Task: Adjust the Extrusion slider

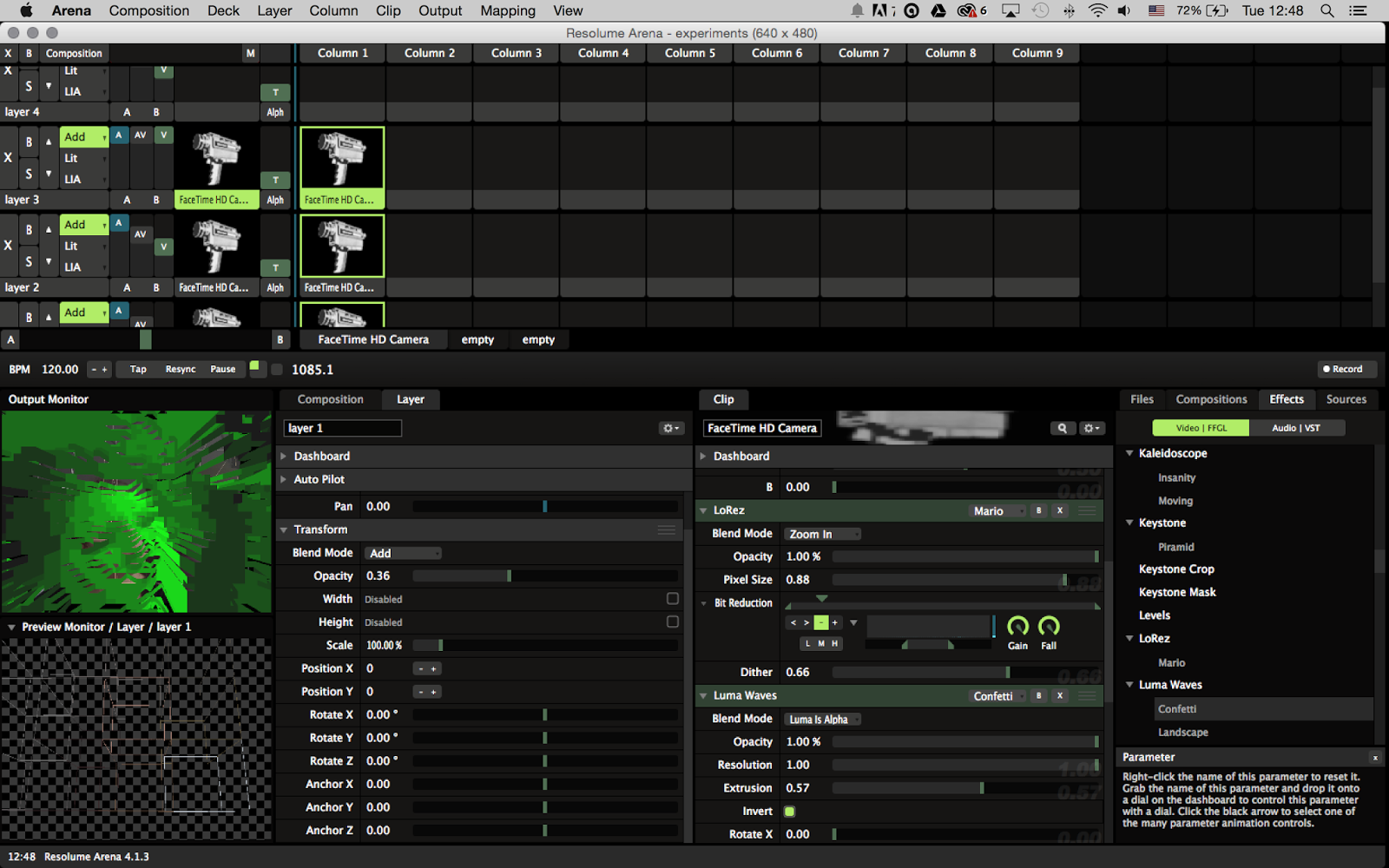Action: click(x=965, y=788)
